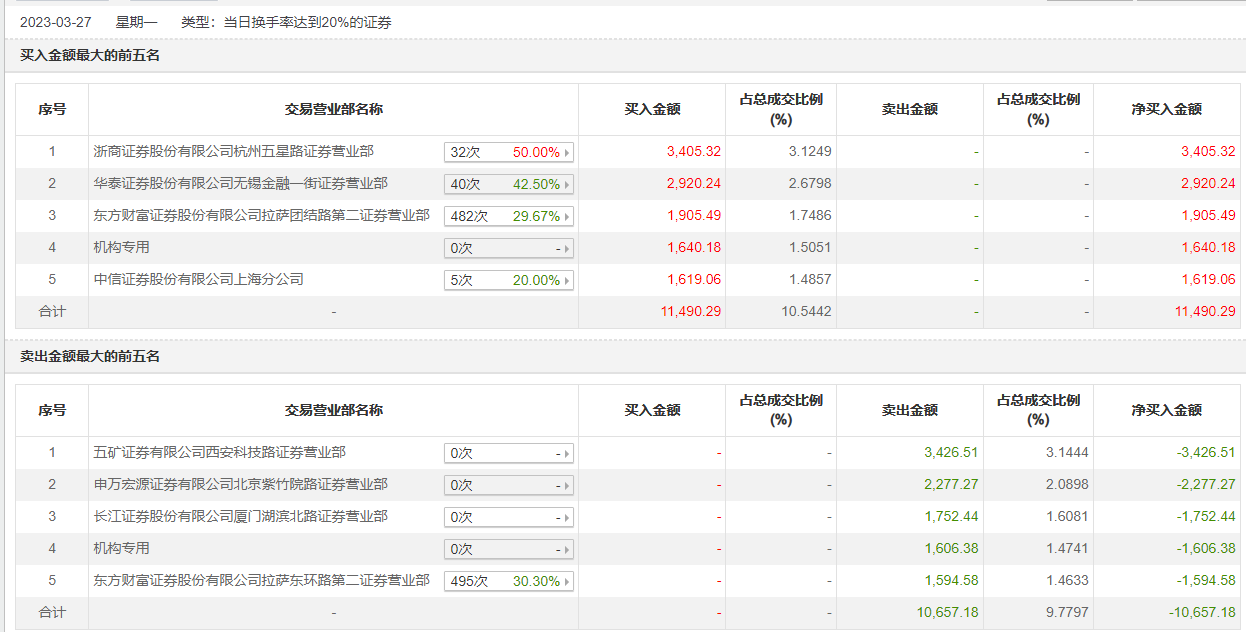The height and width of the screenshot is (632, 1246).
Task: Click arrow icon in 五矿证券 0次 box
Action: tap(567, 454)
